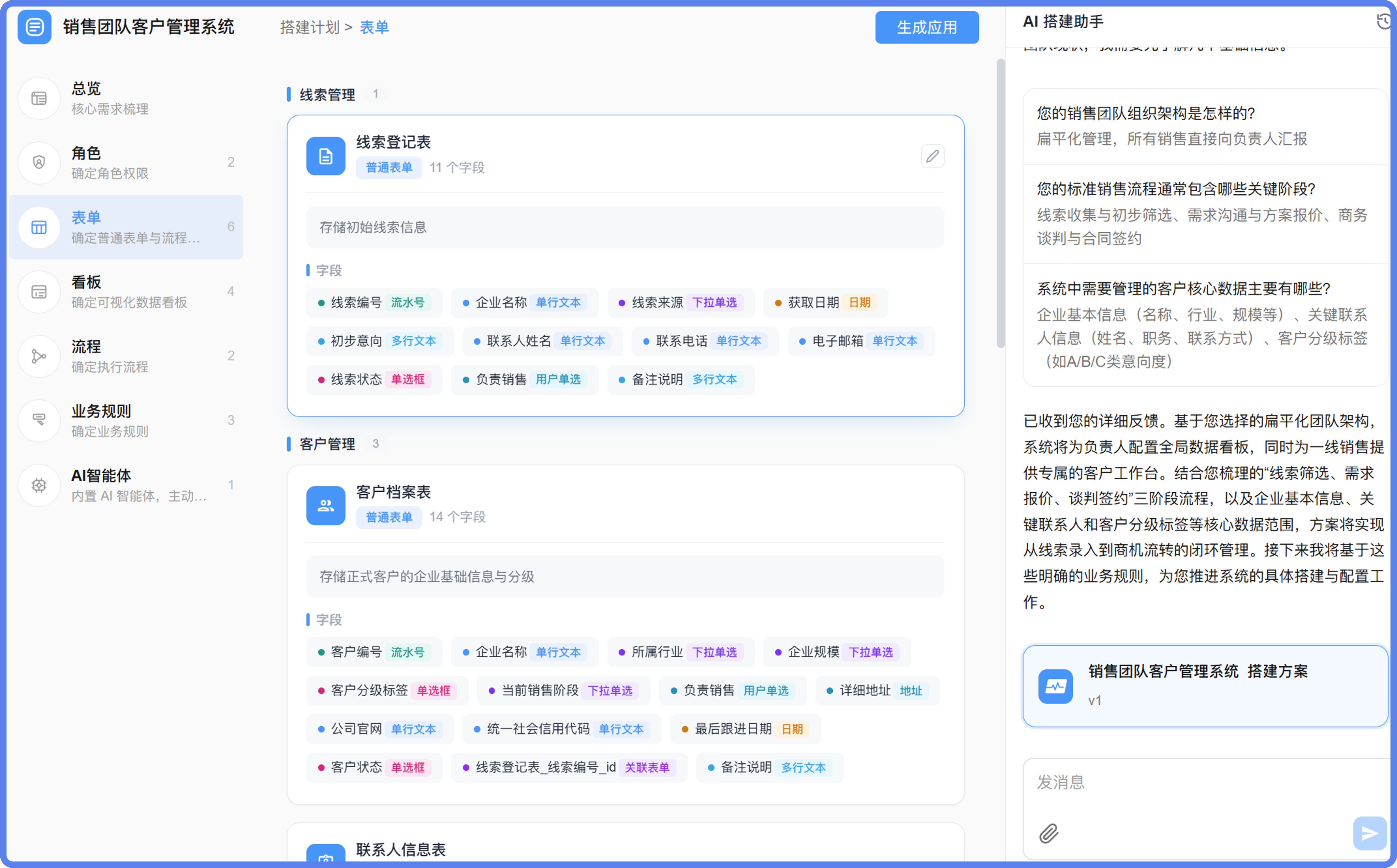
Task: Click the 存储初始线索信息 description box
Action: (x=625, y=227)
